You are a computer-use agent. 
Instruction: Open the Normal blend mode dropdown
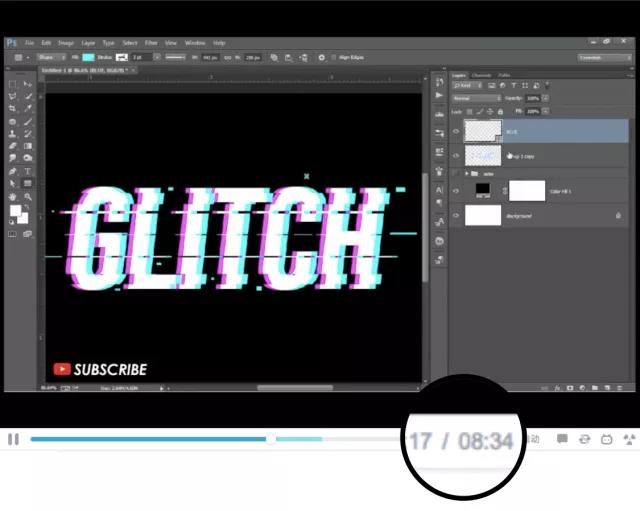point(476,98)
